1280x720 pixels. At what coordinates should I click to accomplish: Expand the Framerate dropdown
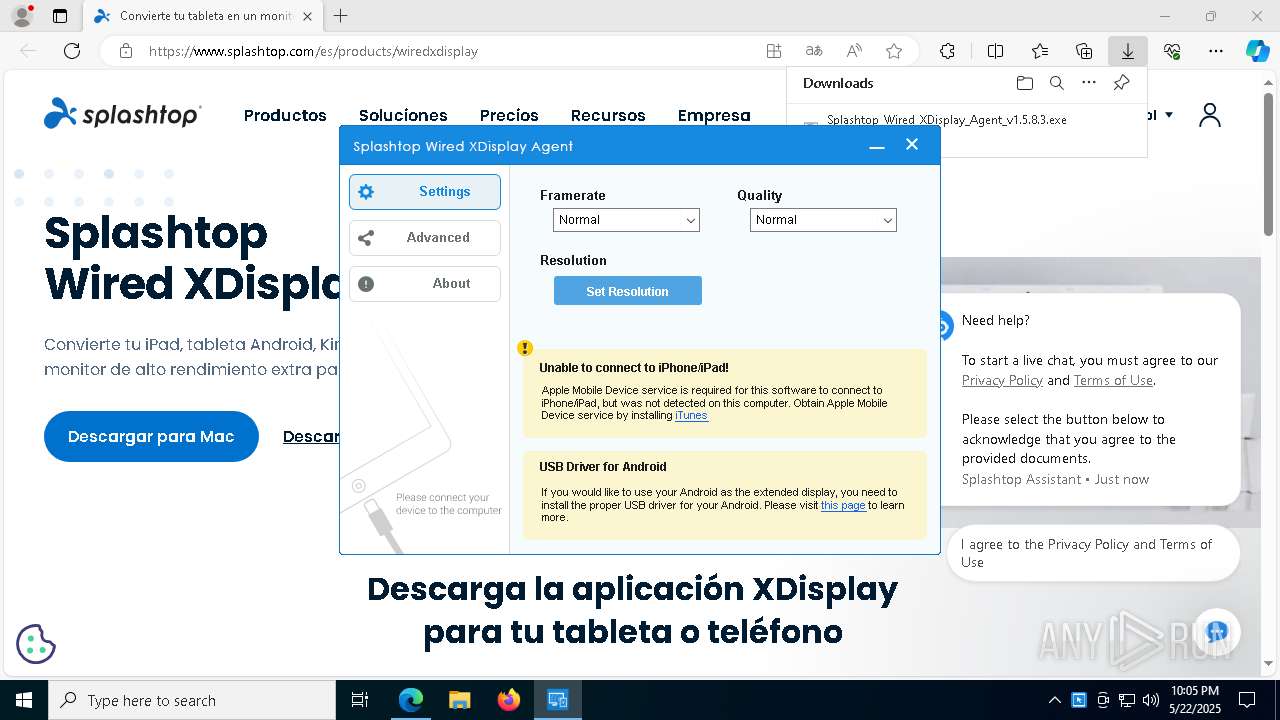point(626,220)
